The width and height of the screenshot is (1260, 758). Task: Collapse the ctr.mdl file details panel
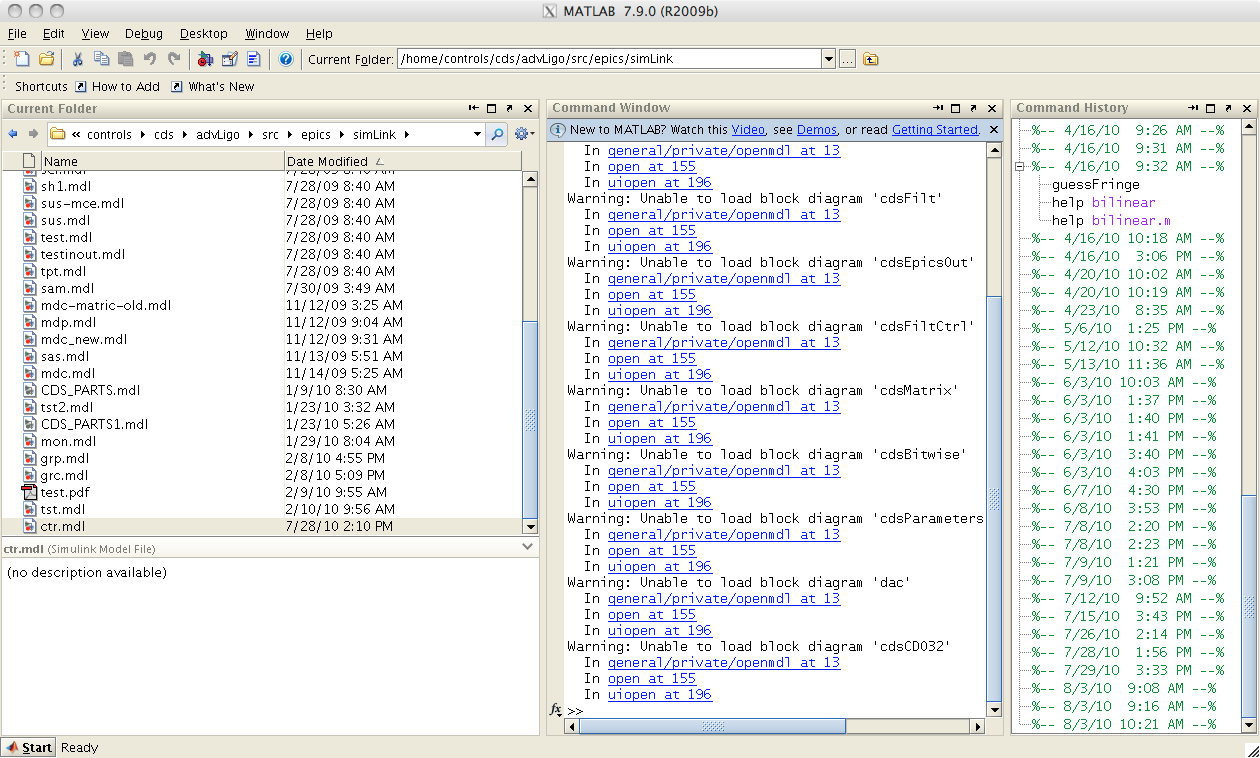(528, 547)
